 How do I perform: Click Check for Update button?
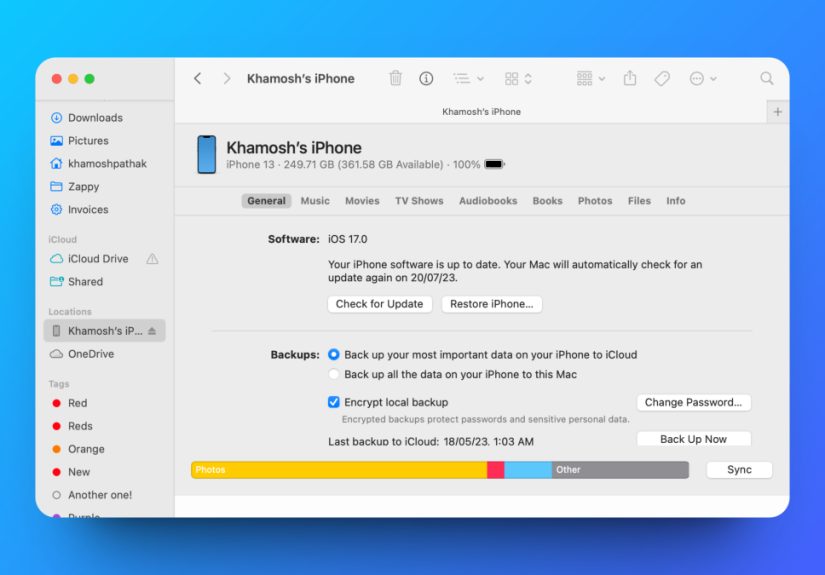(x=379, y=304)
